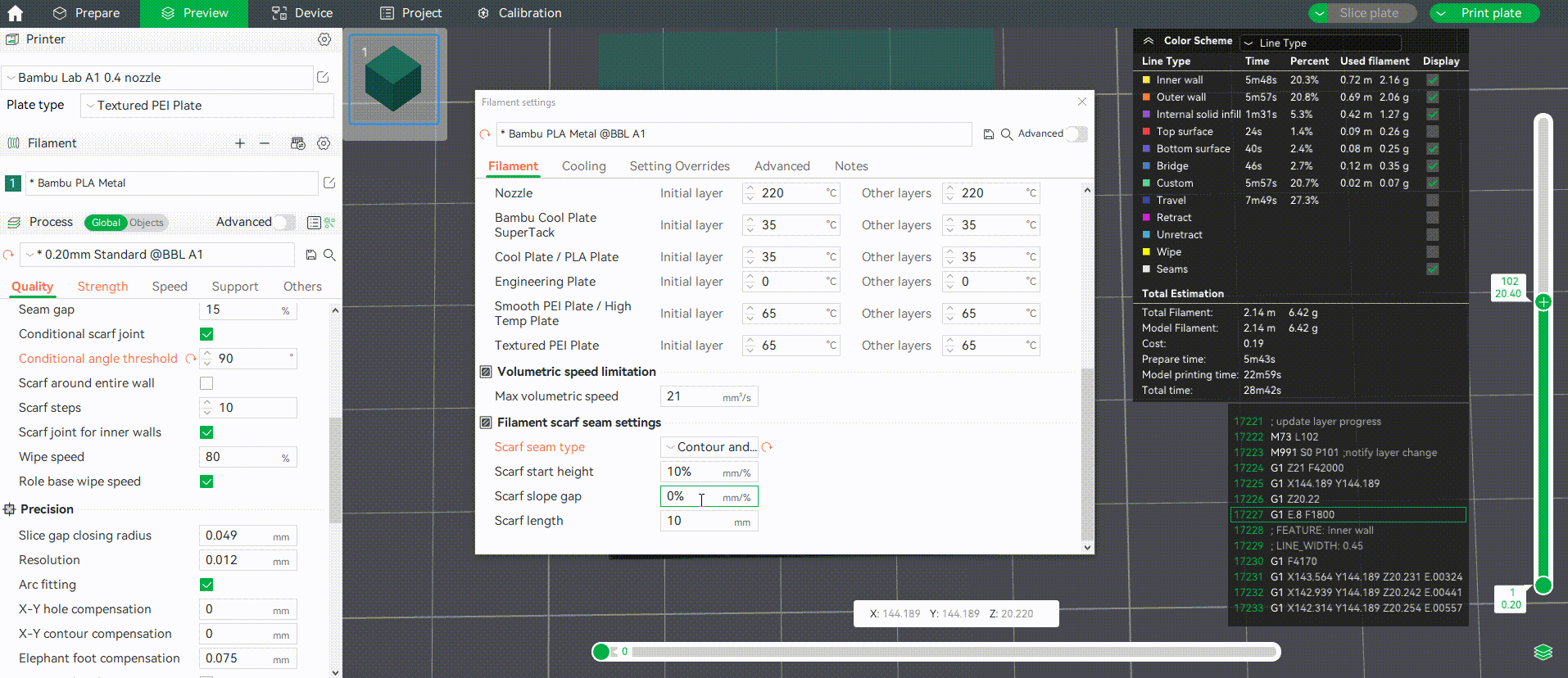
Task: Remove filament with minus icon
Action: point(265,143)
